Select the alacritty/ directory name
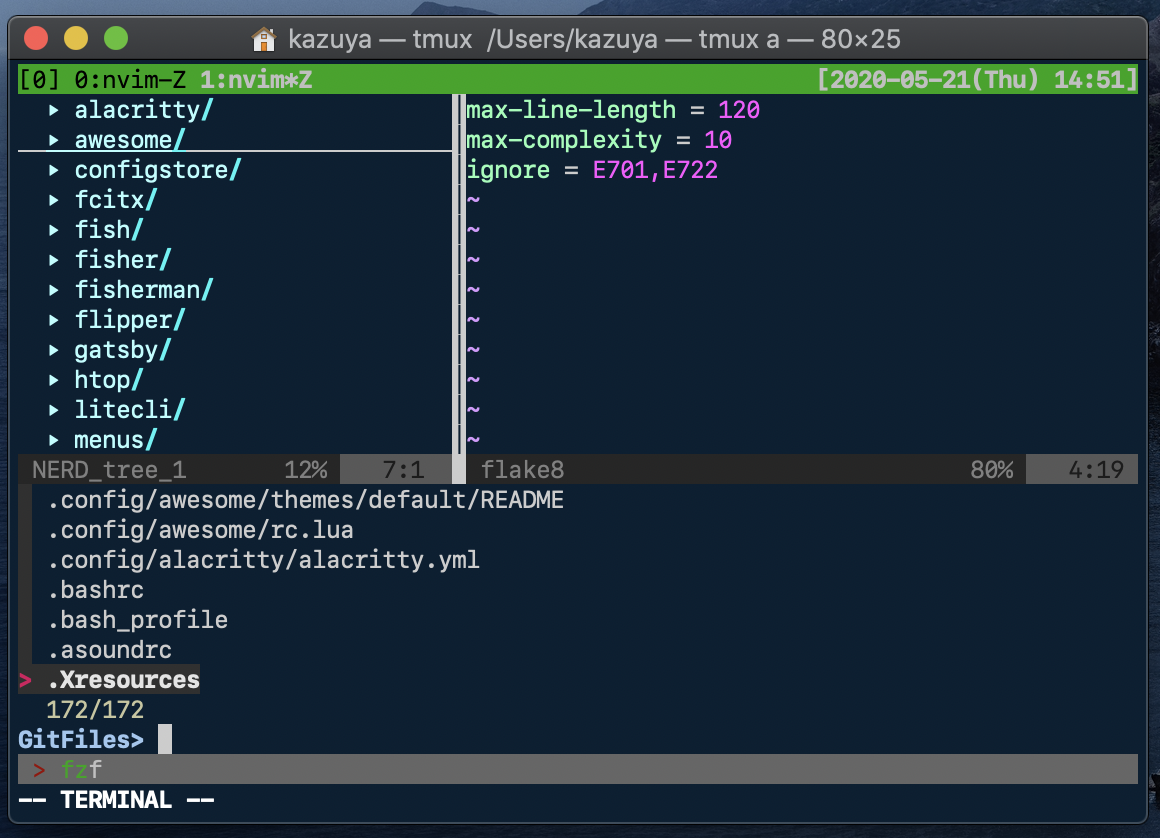 point(144,110)
